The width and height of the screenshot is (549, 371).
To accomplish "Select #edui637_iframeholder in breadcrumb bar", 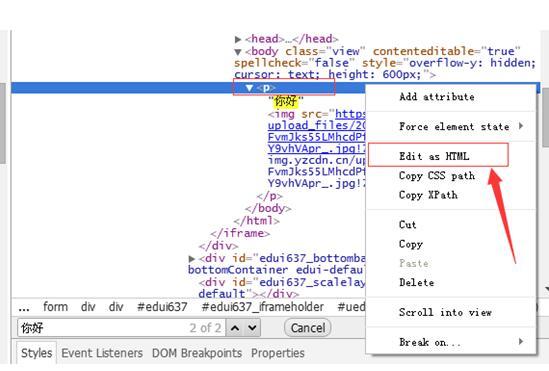I will [x=263, y=307].
